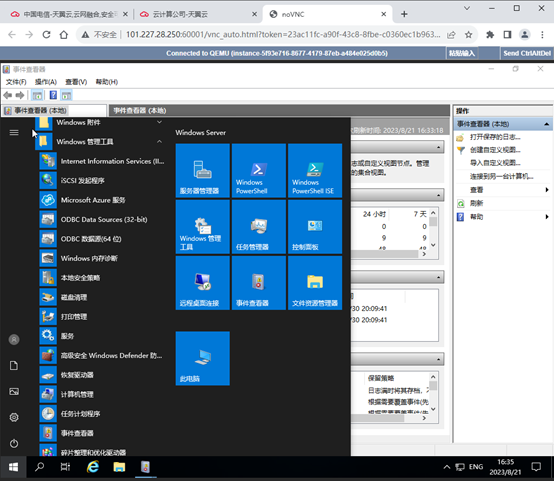The width and height of the screenshot is (554, 481).
Task: Show hidden system tray icons
Action: [447, 467]
